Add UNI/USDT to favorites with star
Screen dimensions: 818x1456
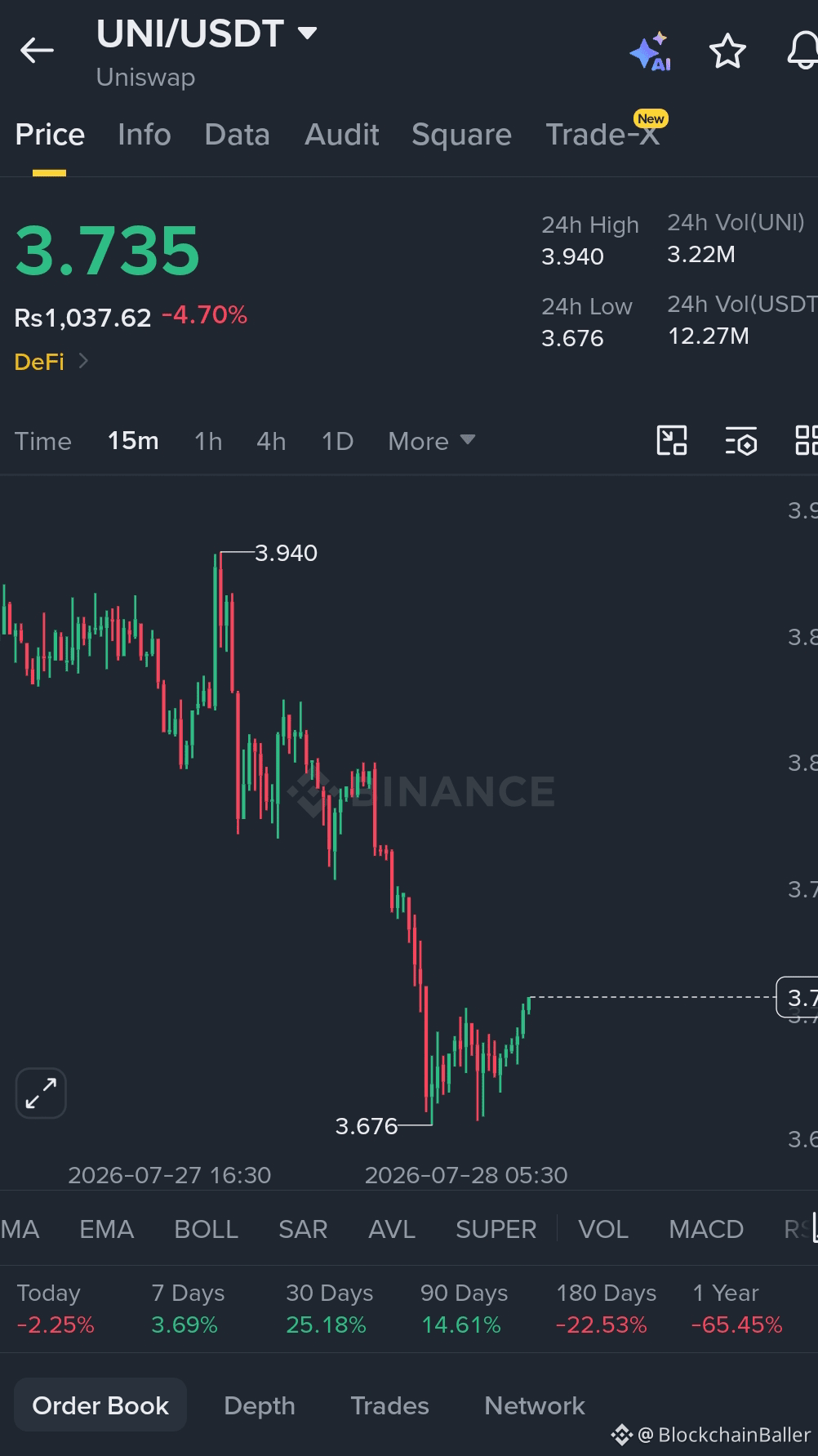coord(727,51)
